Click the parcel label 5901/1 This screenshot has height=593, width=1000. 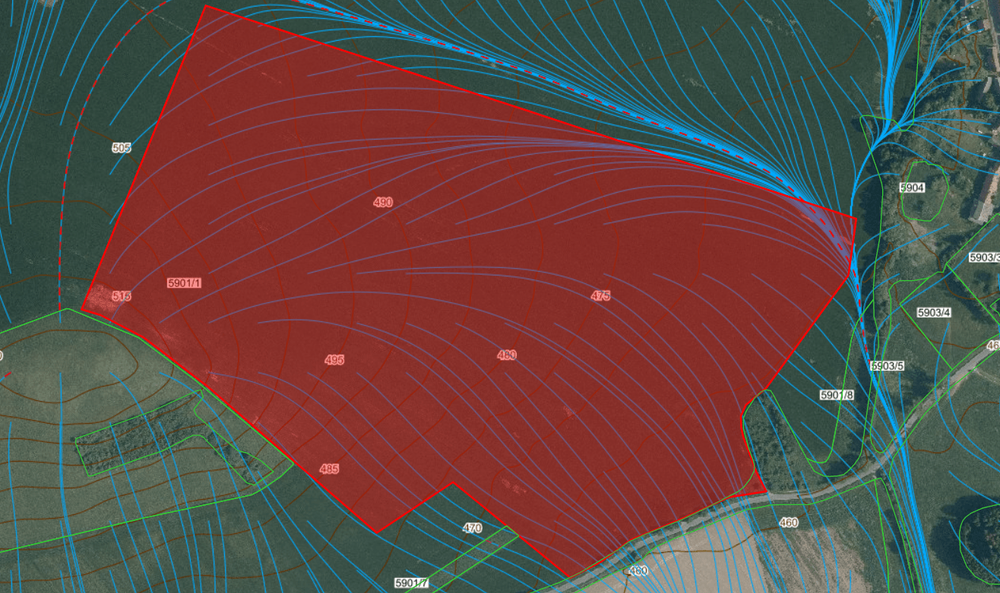point(184,282)
